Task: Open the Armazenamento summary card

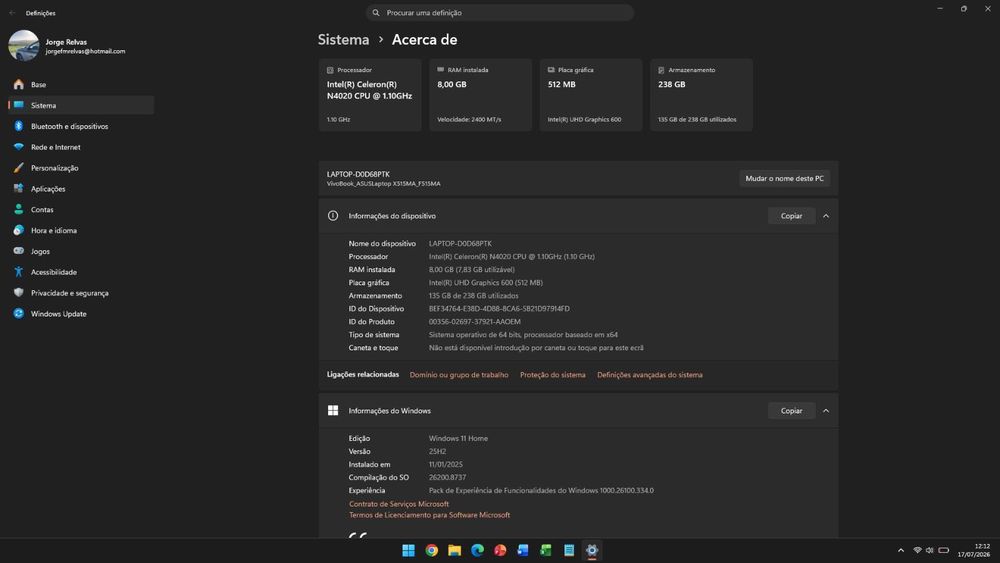Action: click(702, 95)
